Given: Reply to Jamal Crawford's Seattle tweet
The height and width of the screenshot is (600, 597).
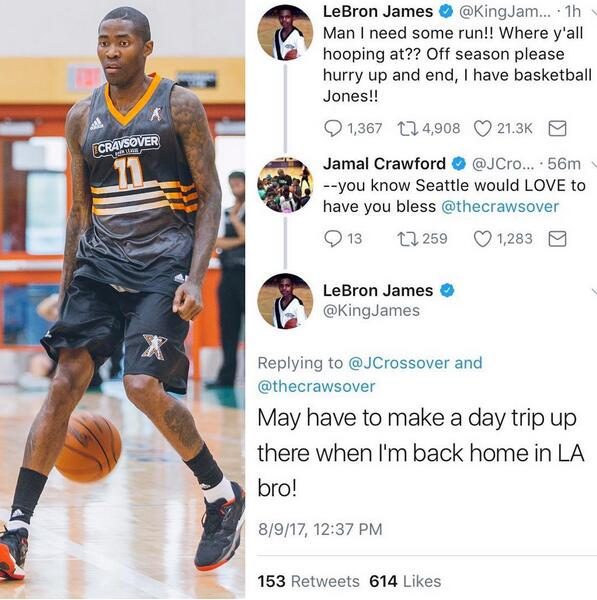Looking at the screenshot, I should [333, 238].
